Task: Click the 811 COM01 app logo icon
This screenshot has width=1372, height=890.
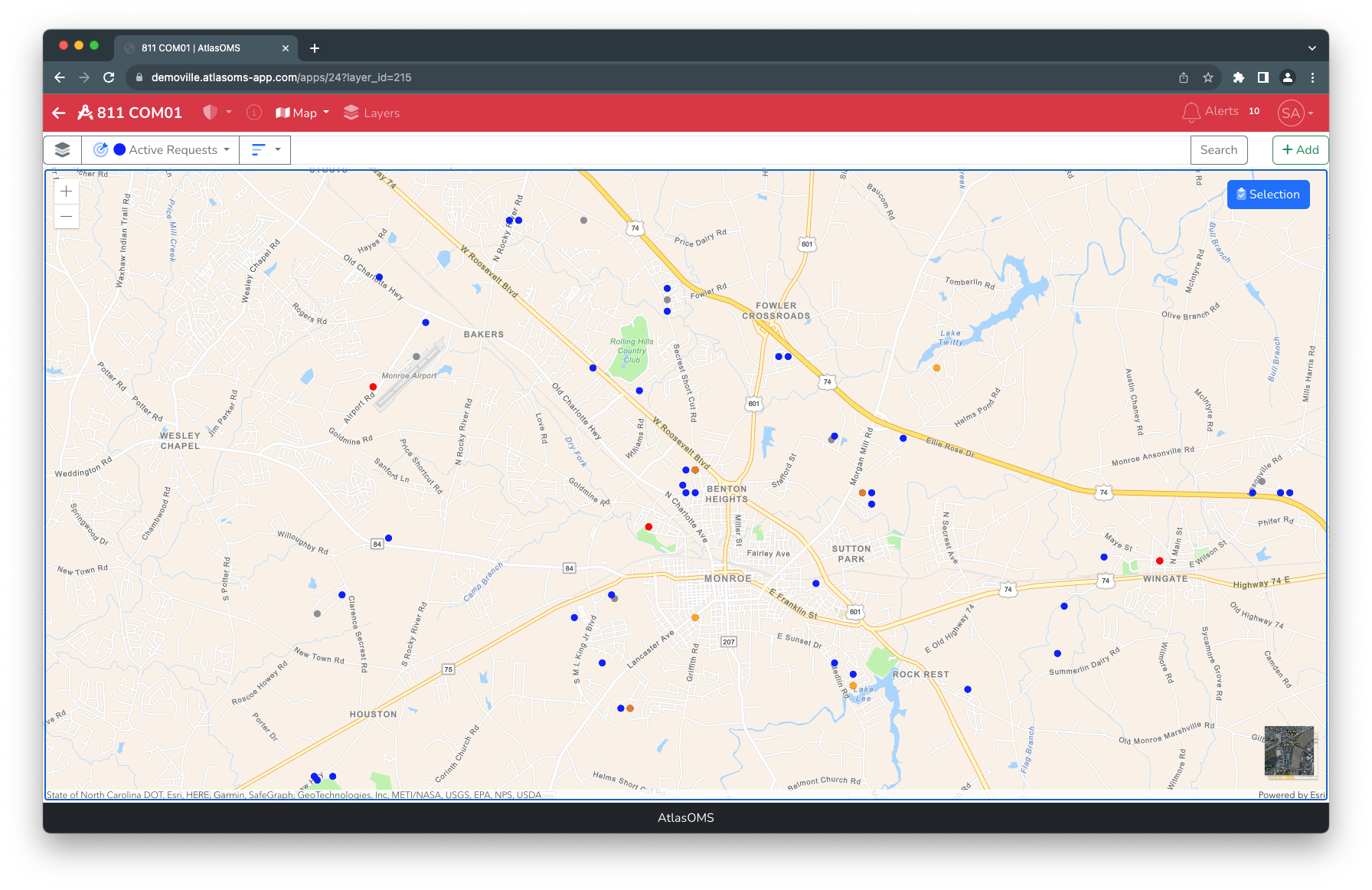Action: click(85, 113)
